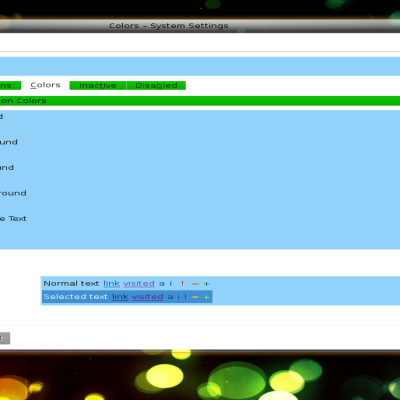
Task: Switch to the Colors tab
Action: pos(45,85)
